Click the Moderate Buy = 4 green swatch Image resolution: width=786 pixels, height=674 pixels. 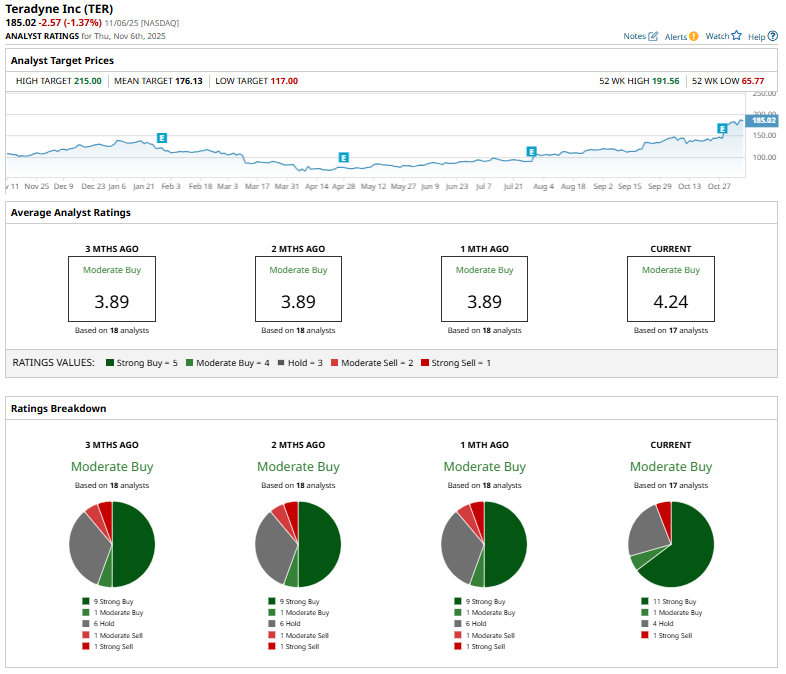click(189, 362)
